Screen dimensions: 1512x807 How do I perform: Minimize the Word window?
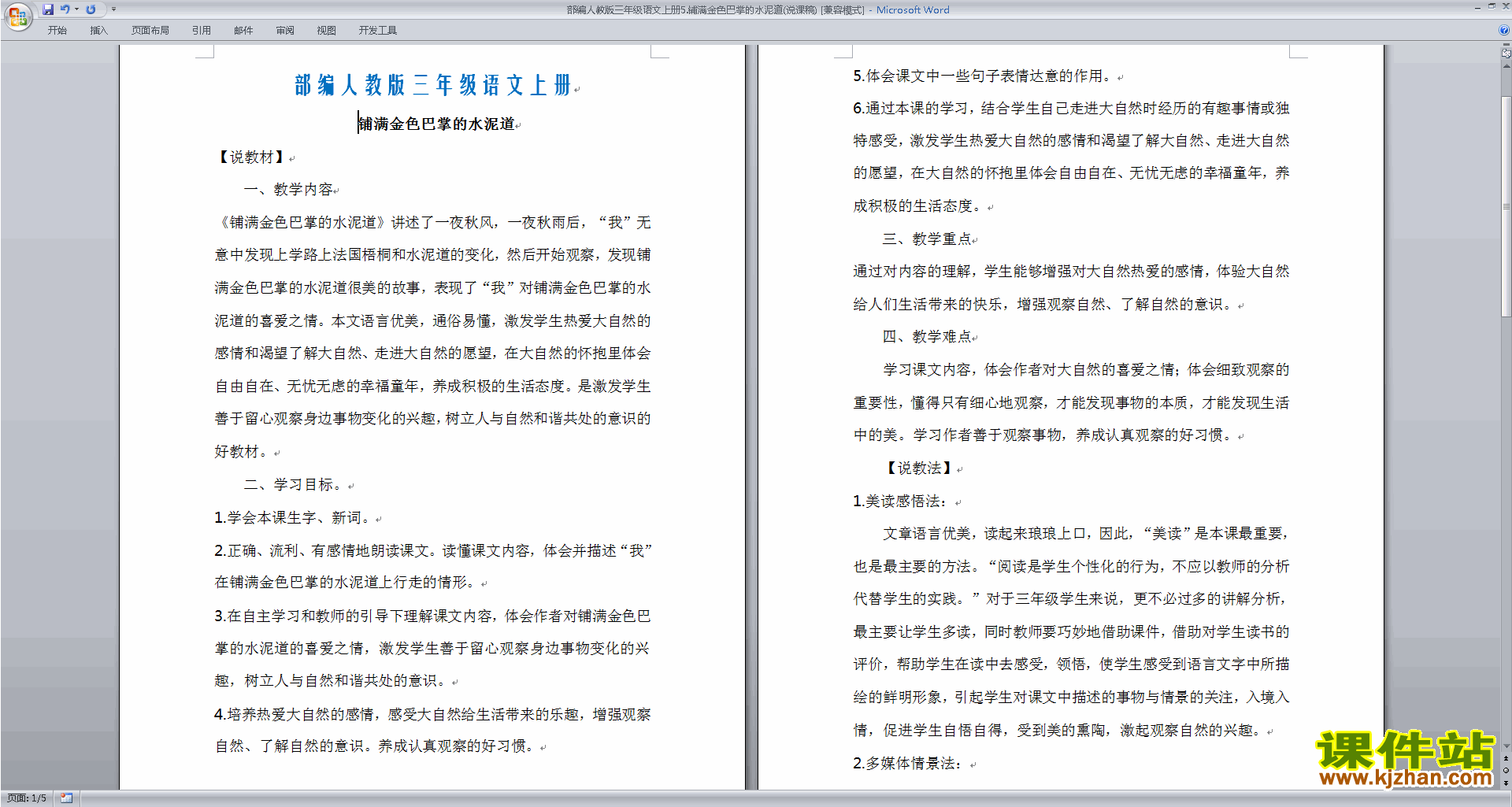[1477, 7]
